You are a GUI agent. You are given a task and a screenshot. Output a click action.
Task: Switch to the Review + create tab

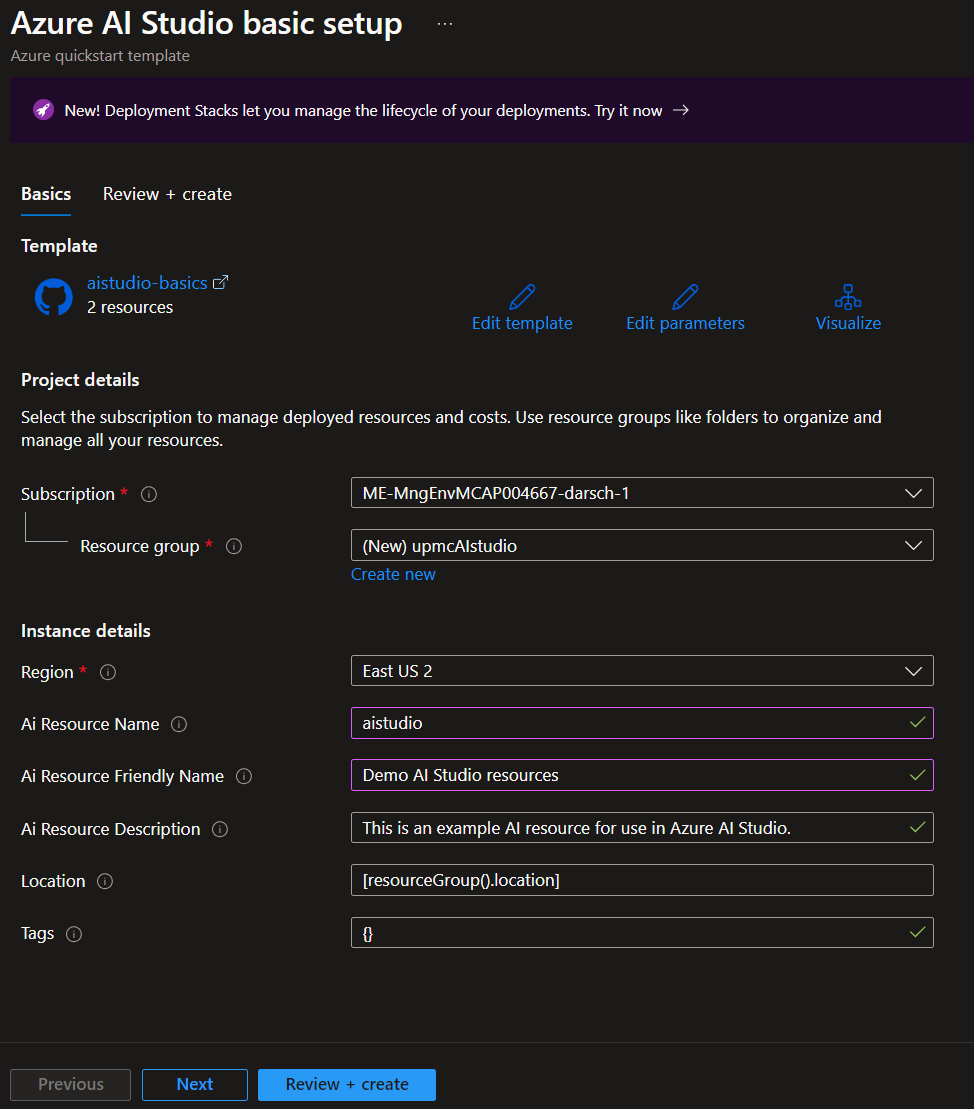(167, 194)
